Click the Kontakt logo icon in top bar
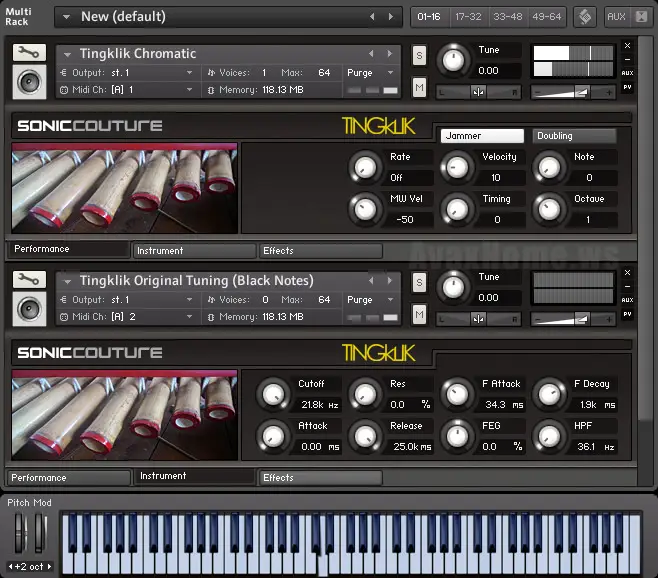658x578 pixels. pyautogui.click(x=585, y=17)
